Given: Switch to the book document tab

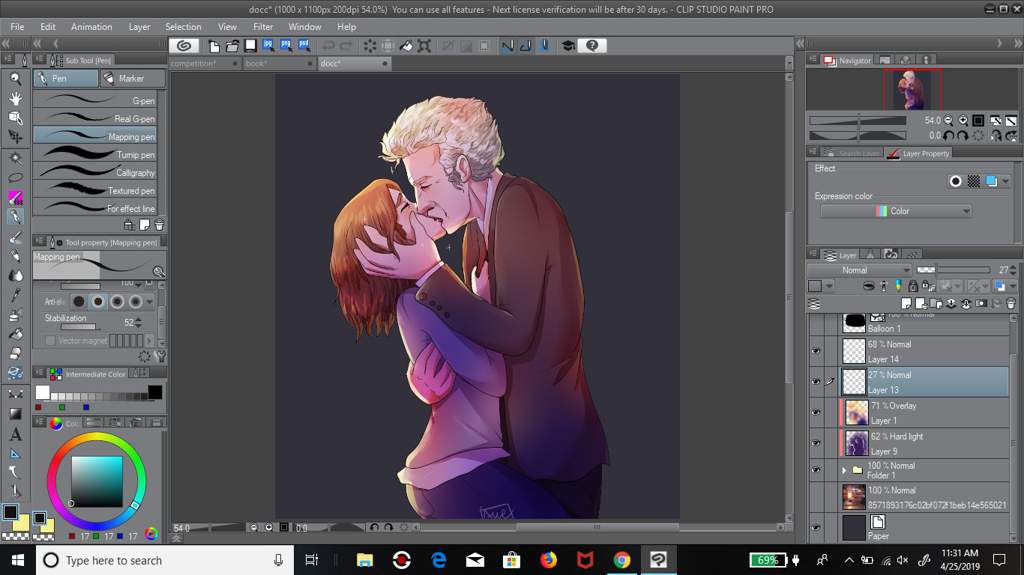Looking at the screenshot, I should (x=278, y=63).
